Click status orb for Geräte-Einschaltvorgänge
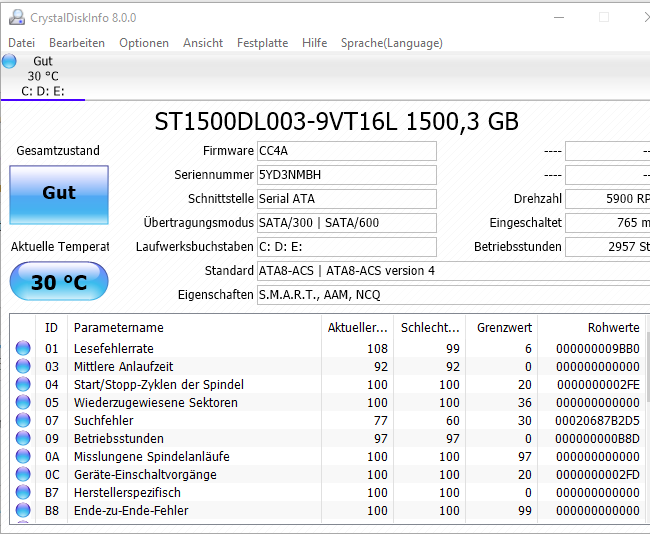This screenshot has height=534, width=650. click(x=23, y=474)
